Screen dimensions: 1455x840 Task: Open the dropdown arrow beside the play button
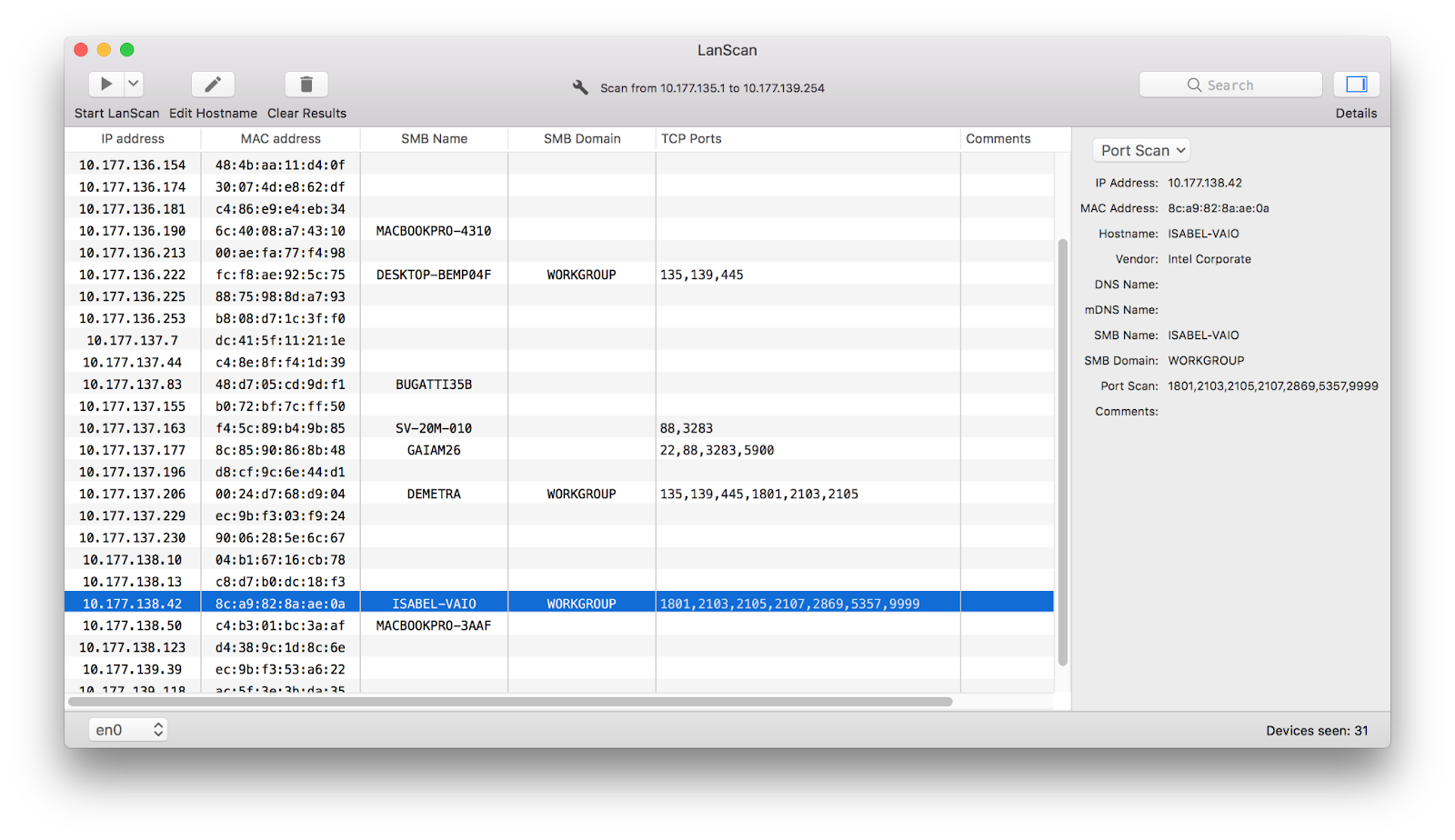[134, 85]
